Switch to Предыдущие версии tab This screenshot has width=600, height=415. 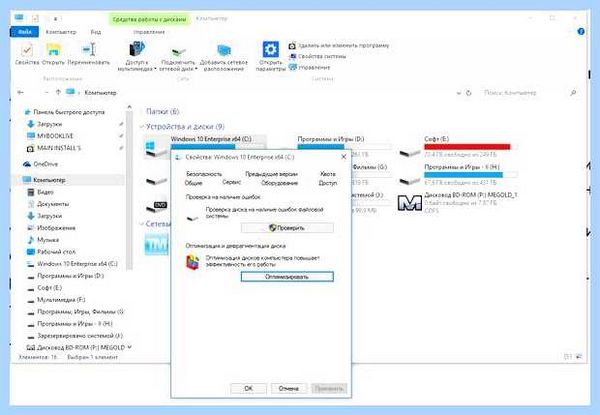tap(271, 174)
